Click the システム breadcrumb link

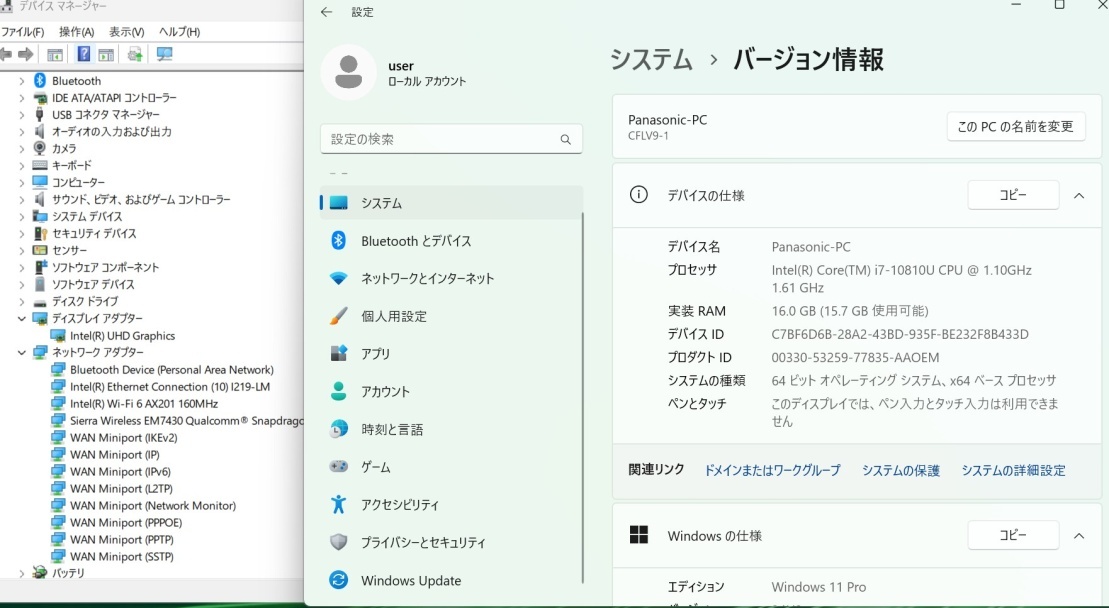[651, 59]
